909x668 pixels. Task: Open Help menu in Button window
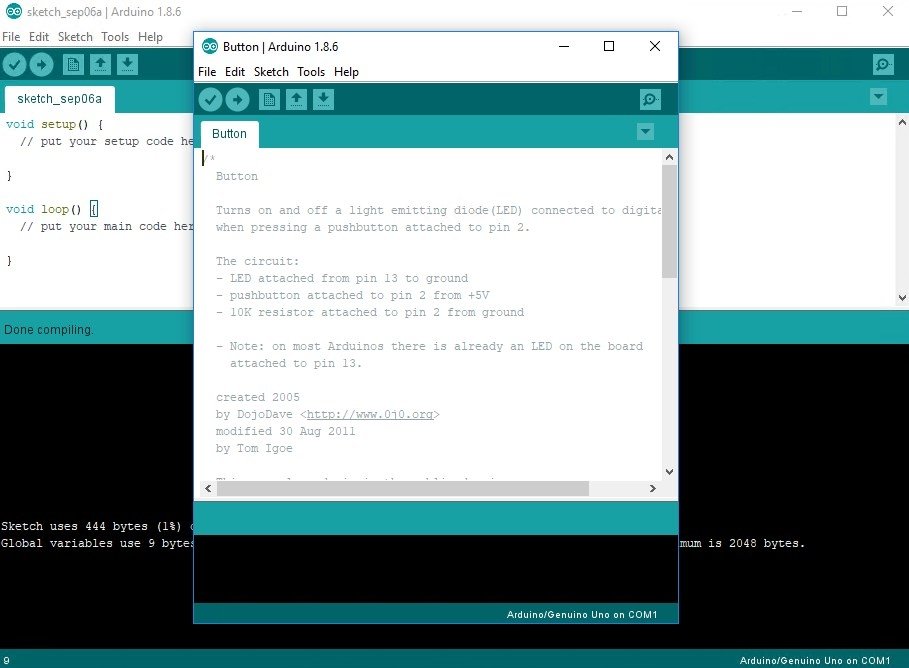[x=346, y=72]
